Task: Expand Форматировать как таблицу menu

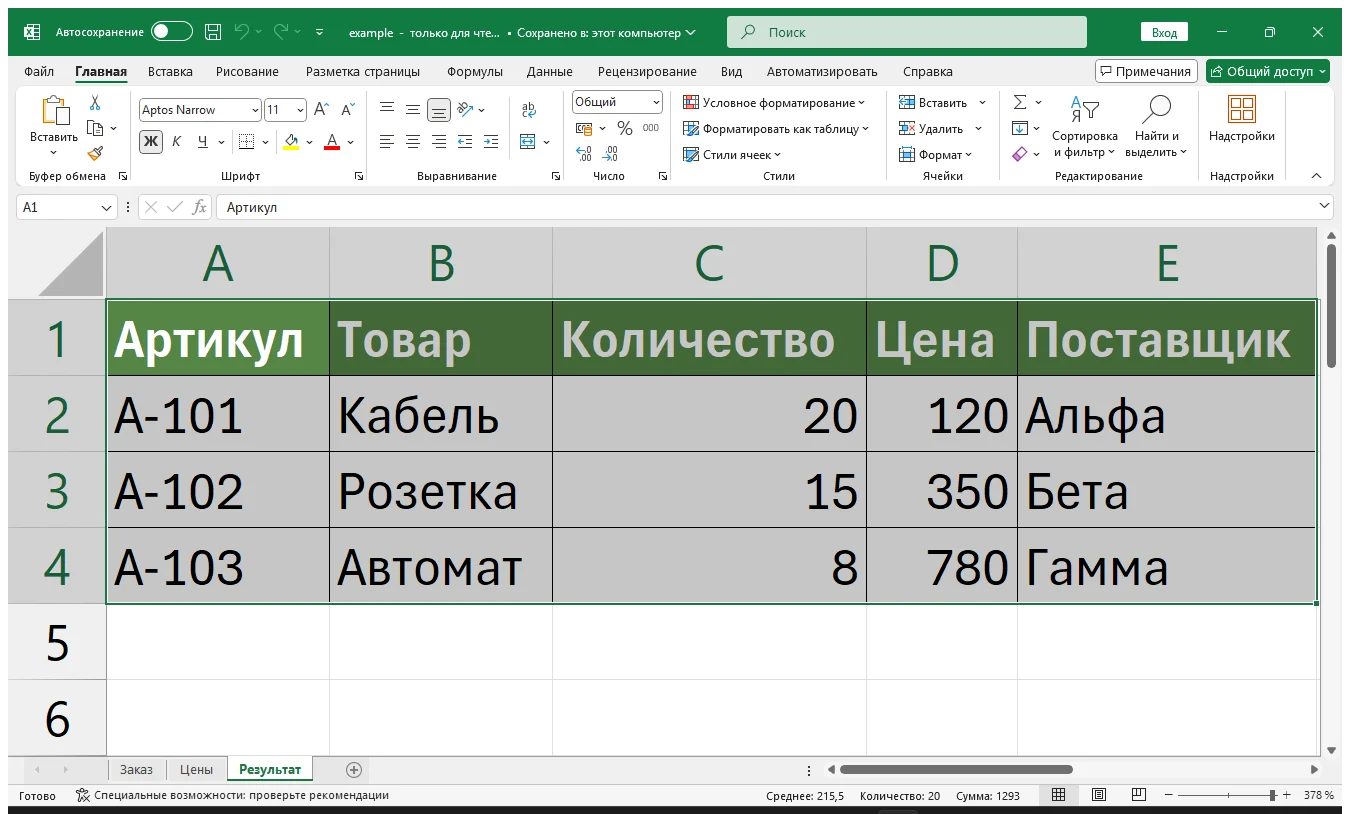Action: [x=776, y=128]
